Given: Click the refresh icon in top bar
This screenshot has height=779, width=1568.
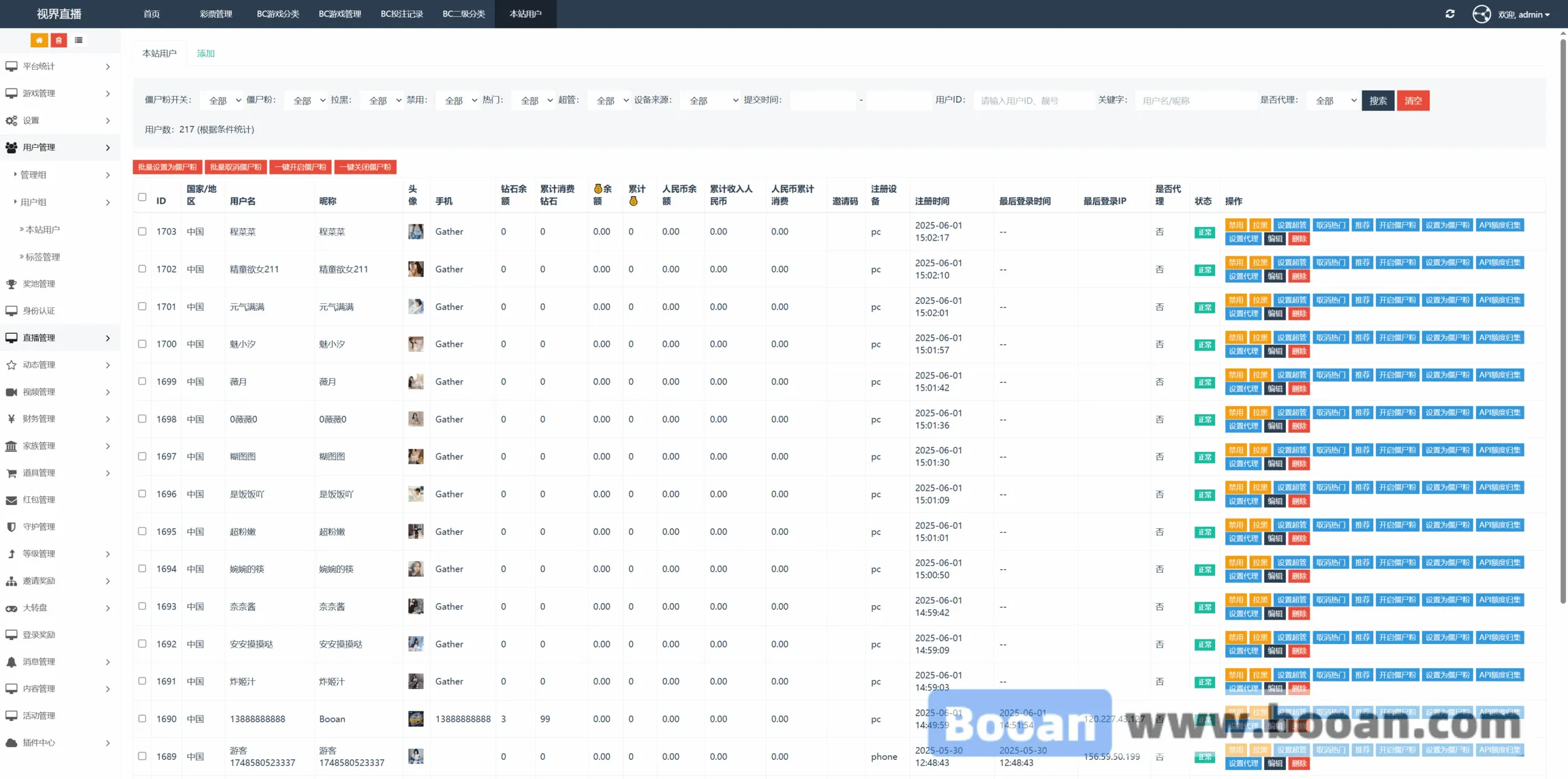Looking at the screenshot, I should (x=1449, y=14).
